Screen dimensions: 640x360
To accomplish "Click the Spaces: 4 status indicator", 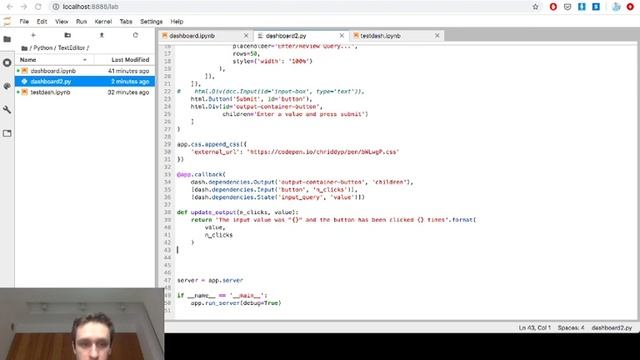I will (x=571, y=328).
